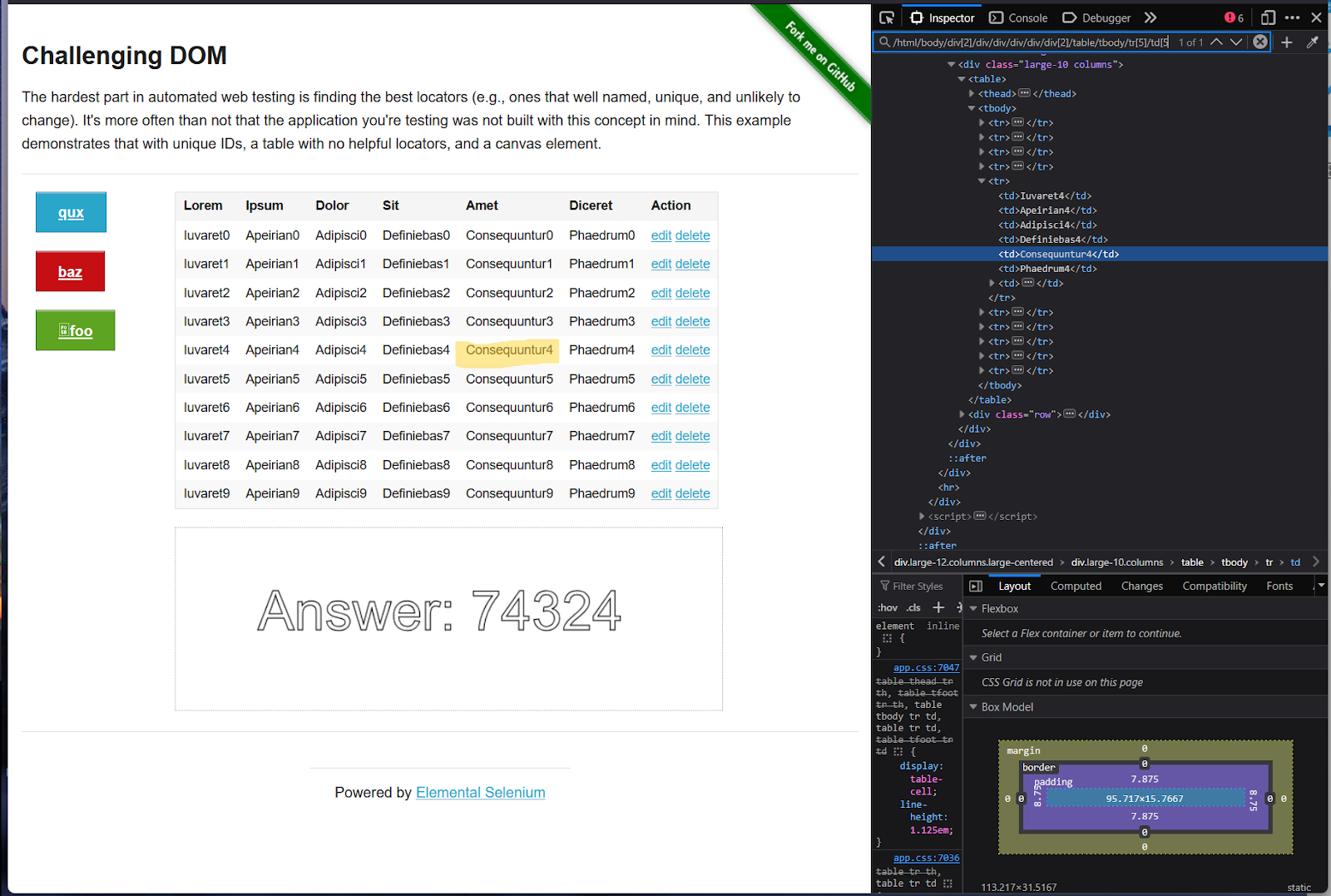This screenshot has height=896, width=1331.
Task: Click into the XPath search field
Action: coord(1032,42)
